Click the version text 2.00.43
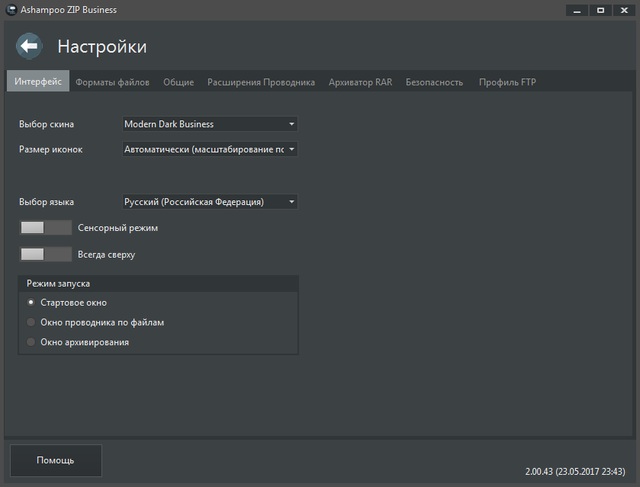The width and height of the screenshot is (640, 487). point(575,471)
